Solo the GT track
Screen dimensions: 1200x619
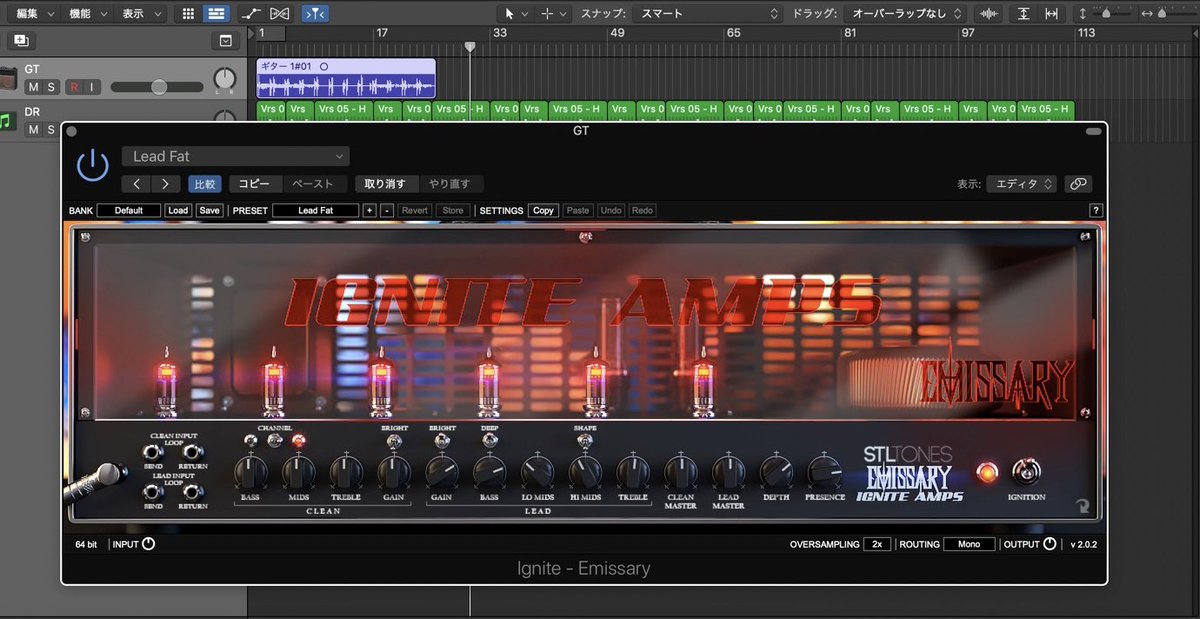point(50,87)
